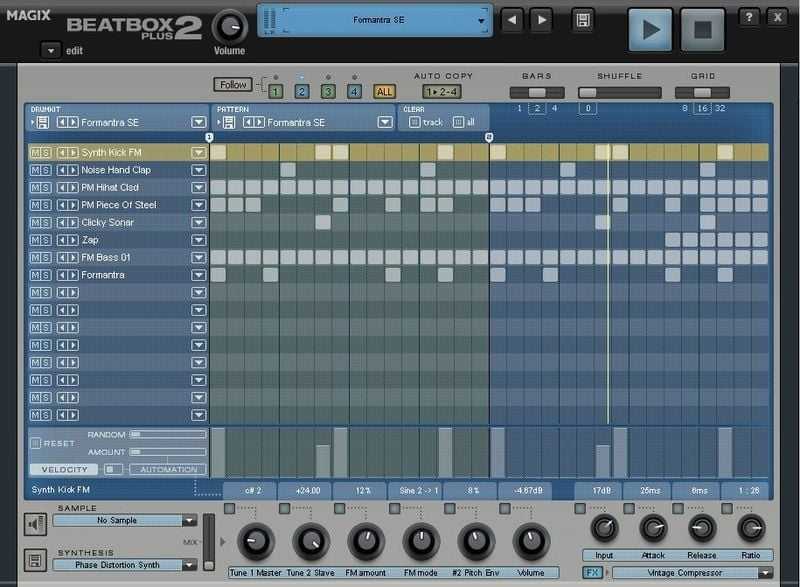Toggle the Follow button

pos(233,85)
